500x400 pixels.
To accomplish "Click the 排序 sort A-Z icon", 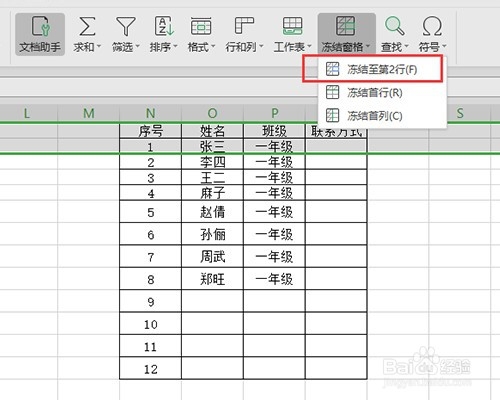I will pyautogui.click(x=164, y=27).
